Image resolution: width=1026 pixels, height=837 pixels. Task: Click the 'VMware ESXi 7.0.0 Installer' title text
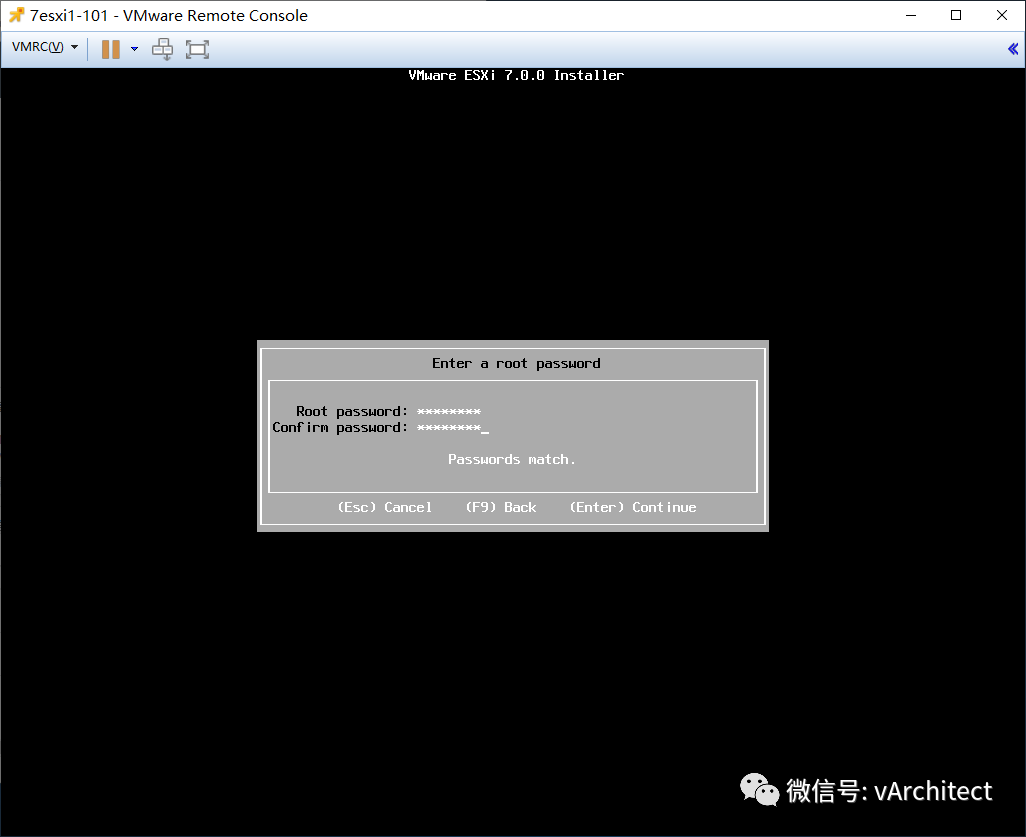(516, 75)
